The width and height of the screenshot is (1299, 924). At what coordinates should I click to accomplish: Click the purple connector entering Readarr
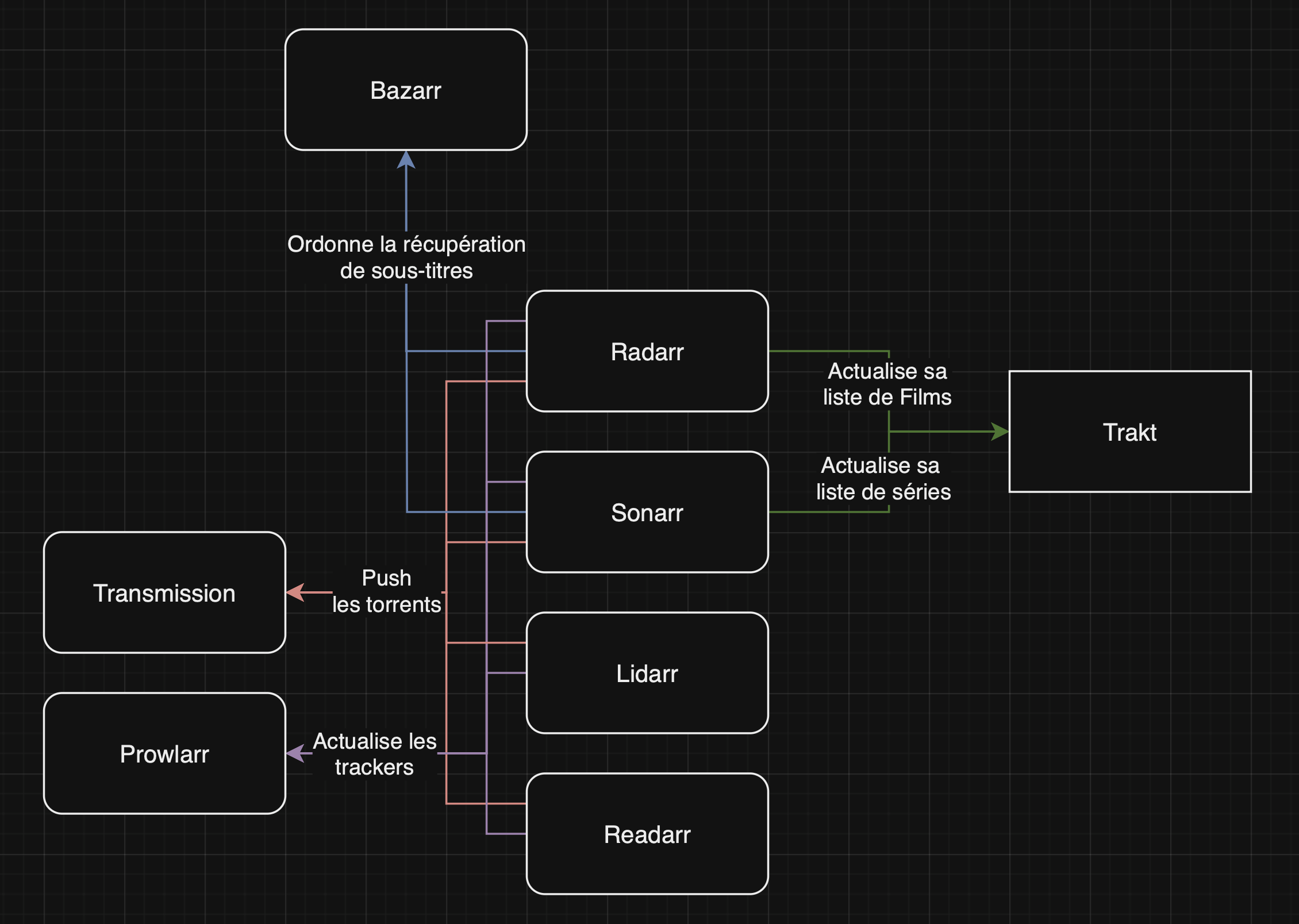pyautogui.click(x=506, y=833)
